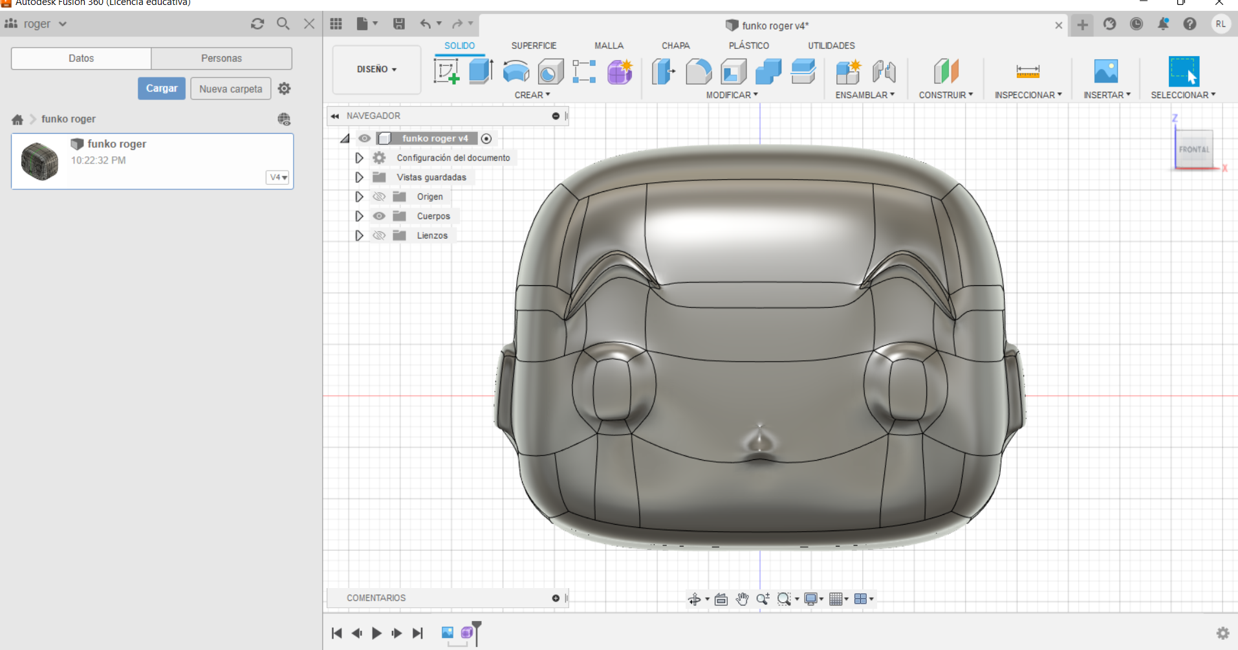Click the Measure tool under Inspeccionar
Image resolution: width=1238 pixels, height=650 pixels.
(1027, 71)
